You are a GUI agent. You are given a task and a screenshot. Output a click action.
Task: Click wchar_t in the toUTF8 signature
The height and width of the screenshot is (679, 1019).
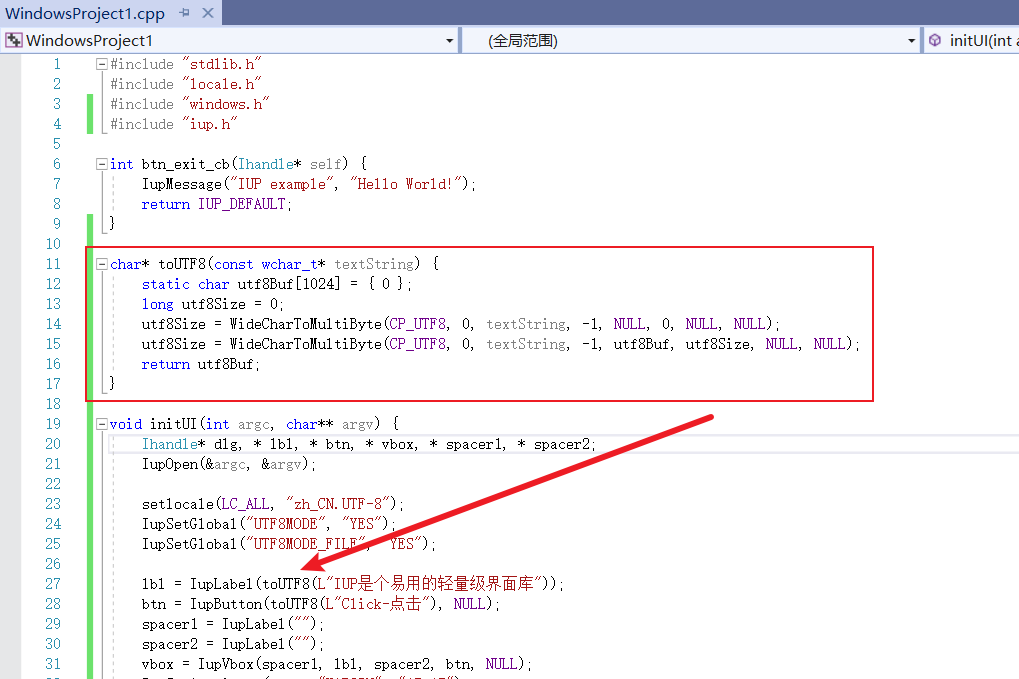289,264
